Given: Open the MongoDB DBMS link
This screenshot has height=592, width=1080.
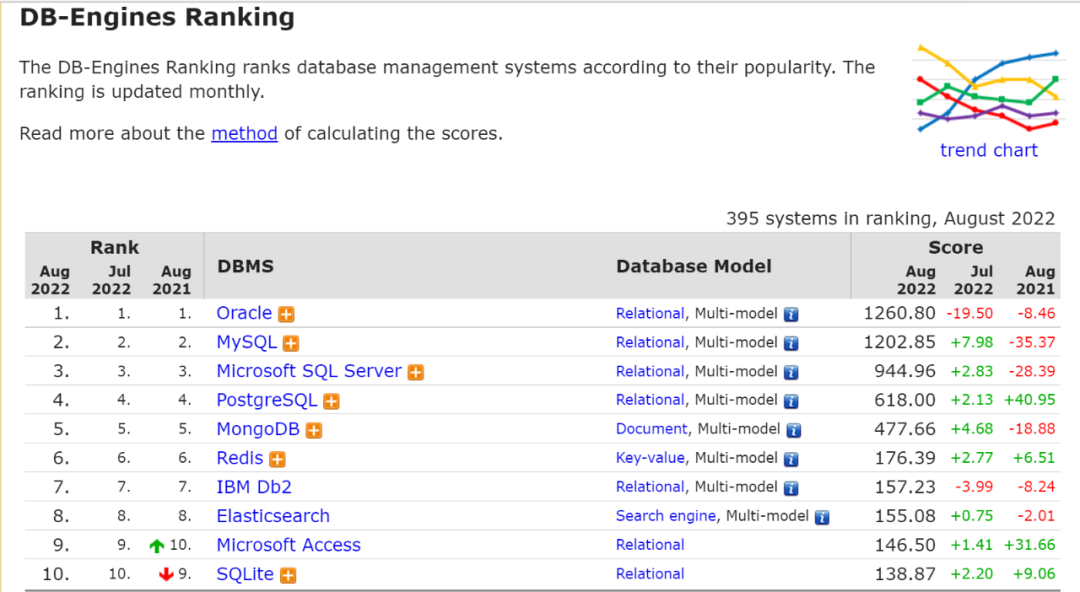Looking at the screenshot, I should 258,429.
